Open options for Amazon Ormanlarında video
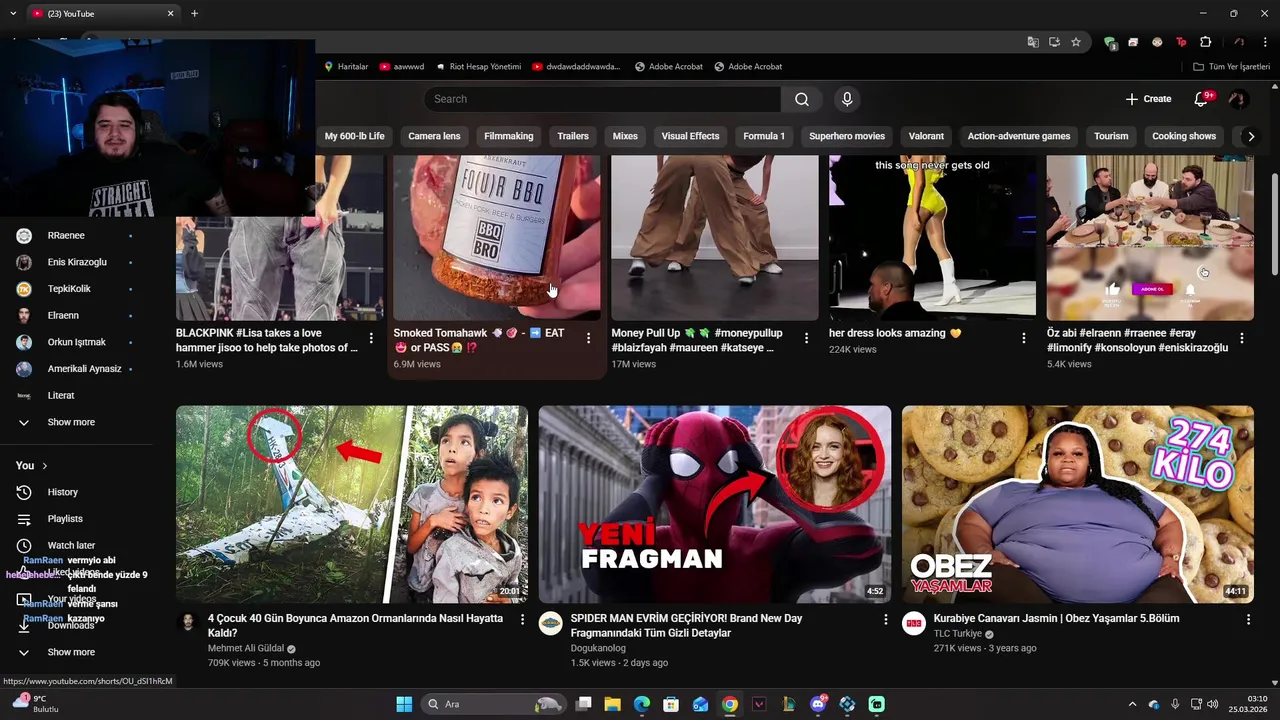This screenshot has height=720, width=1280. (x=522, y=620)
